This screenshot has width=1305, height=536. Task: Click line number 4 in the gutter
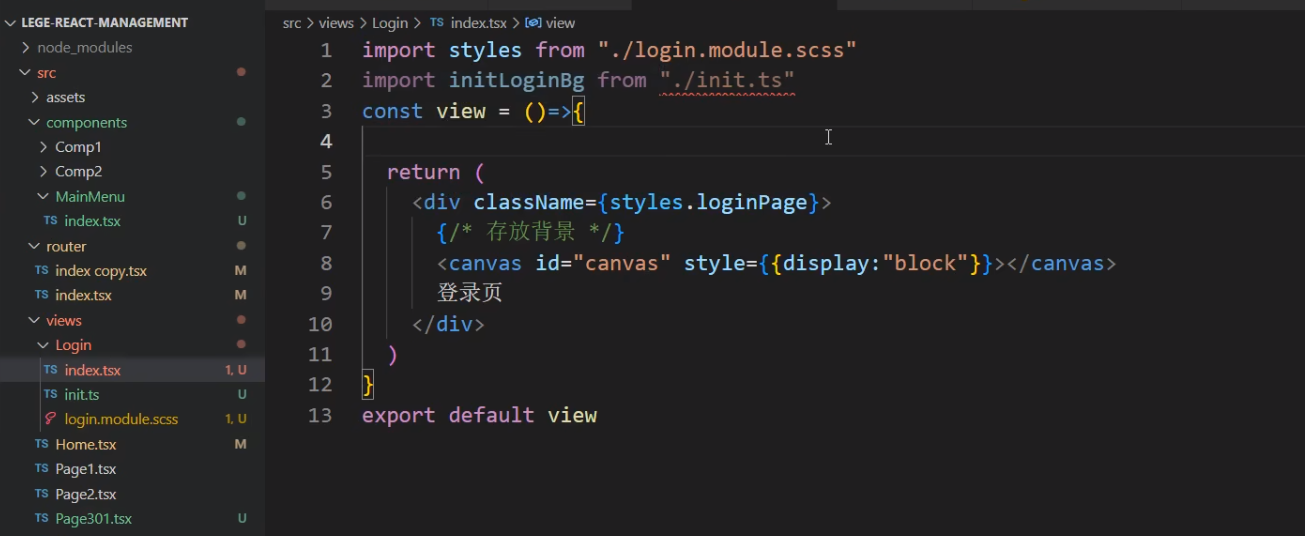point(326,141)
